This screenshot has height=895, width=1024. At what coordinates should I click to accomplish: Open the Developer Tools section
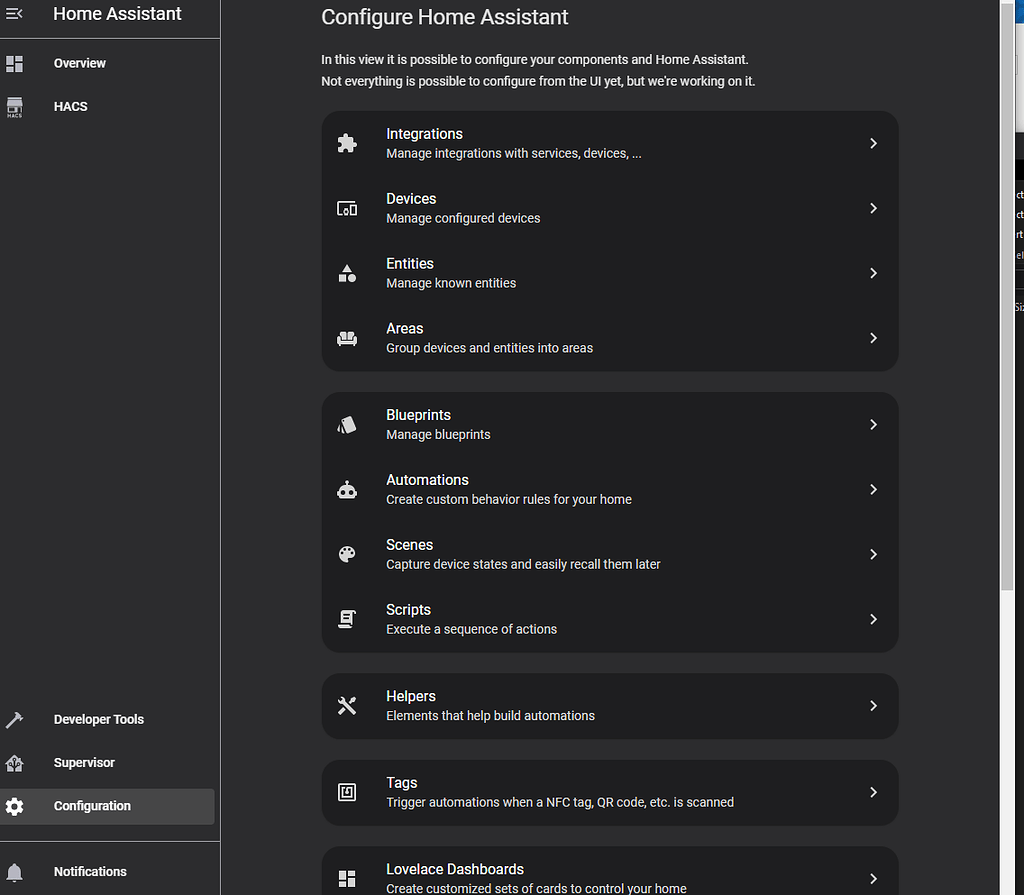click(98, 719)
